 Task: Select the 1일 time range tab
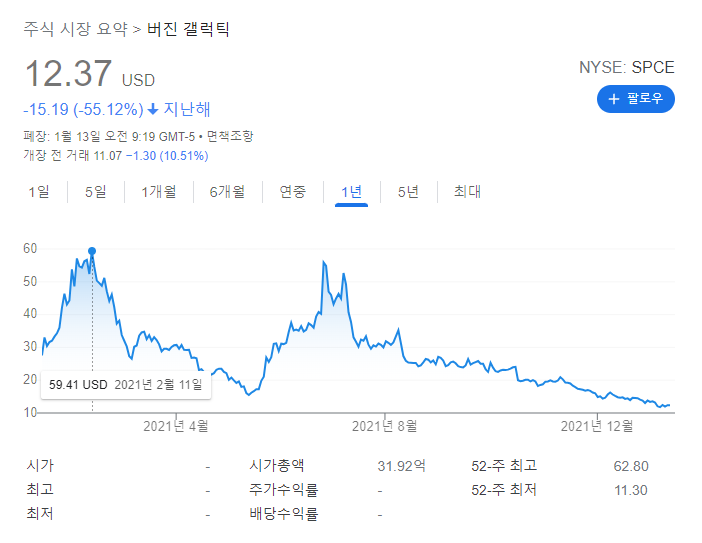39,192
